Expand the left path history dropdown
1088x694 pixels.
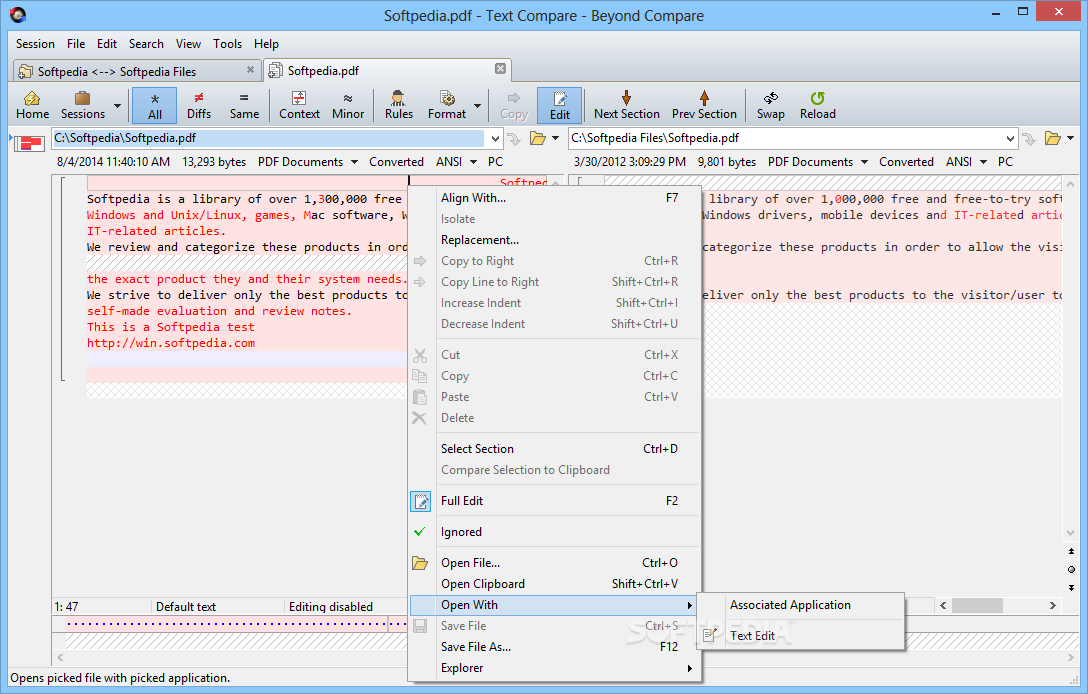click(495, 138)
